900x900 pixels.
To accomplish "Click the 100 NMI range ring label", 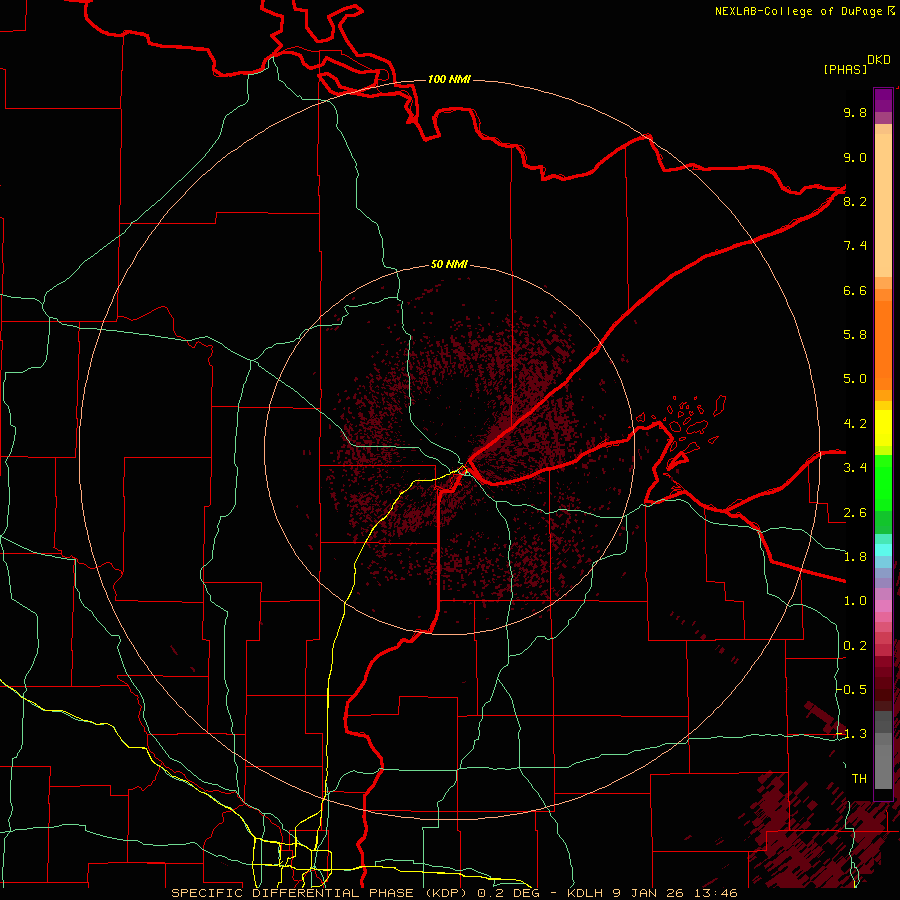I will [449, 79].
